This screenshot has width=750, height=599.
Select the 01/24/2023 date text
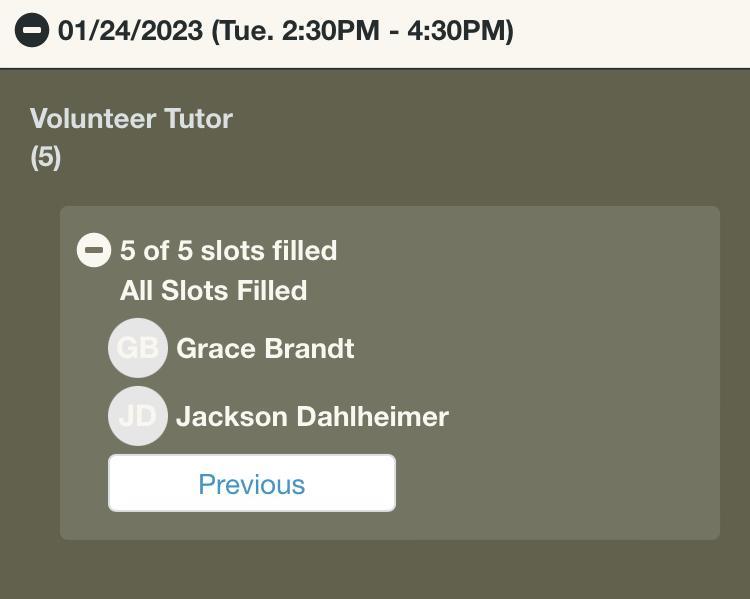tap(130, 30)
